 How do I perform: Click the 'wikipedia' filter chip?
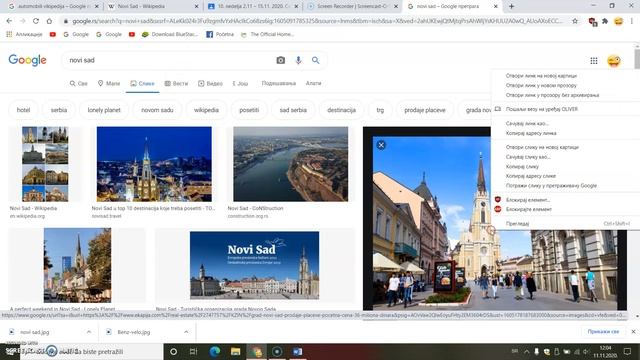[206, 110]
